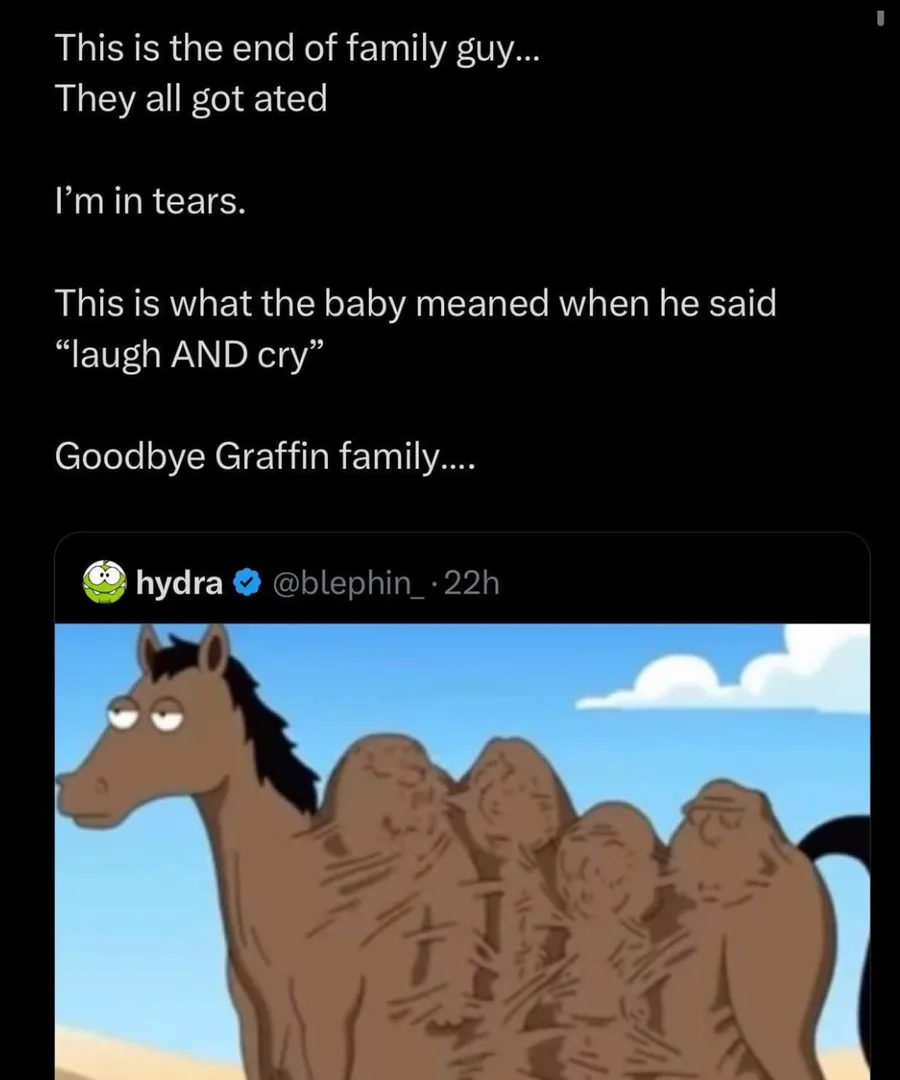Open the quoted post's horse-camel image
Screen dimensions: 900x1080
coord(462,850)
